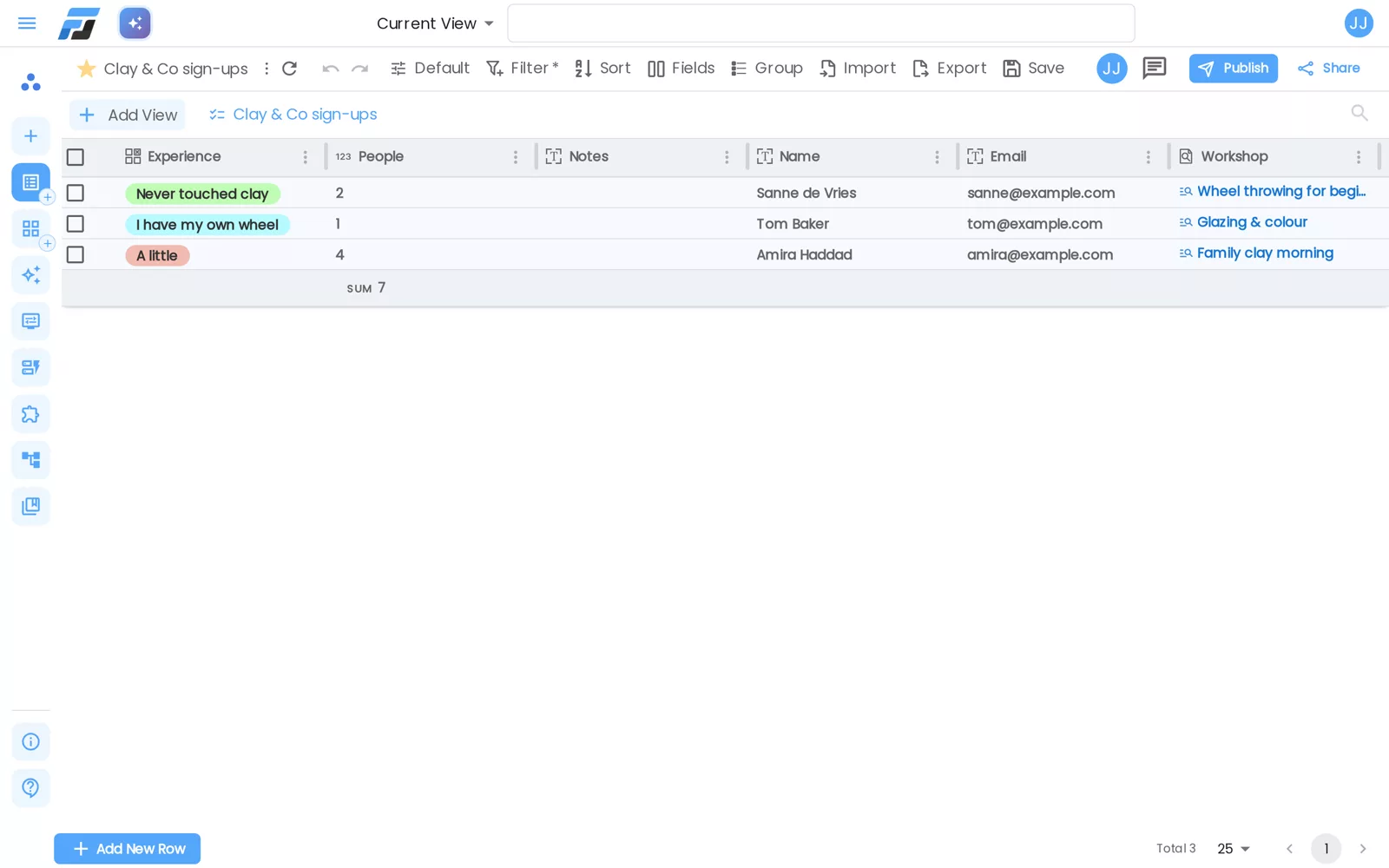This screenshot has height=868, width=1389.
Task: Open the Experience column options menu
Action: (306, 157)
